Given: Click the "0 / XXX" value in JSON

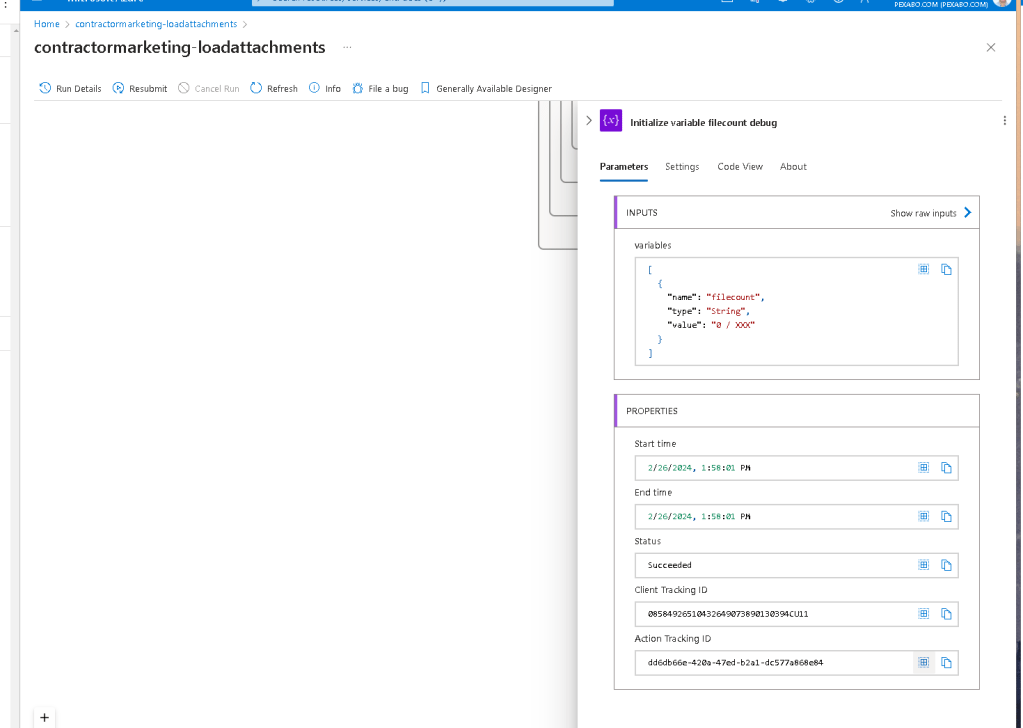Looking at the screenshot, I should pos(733,325).
